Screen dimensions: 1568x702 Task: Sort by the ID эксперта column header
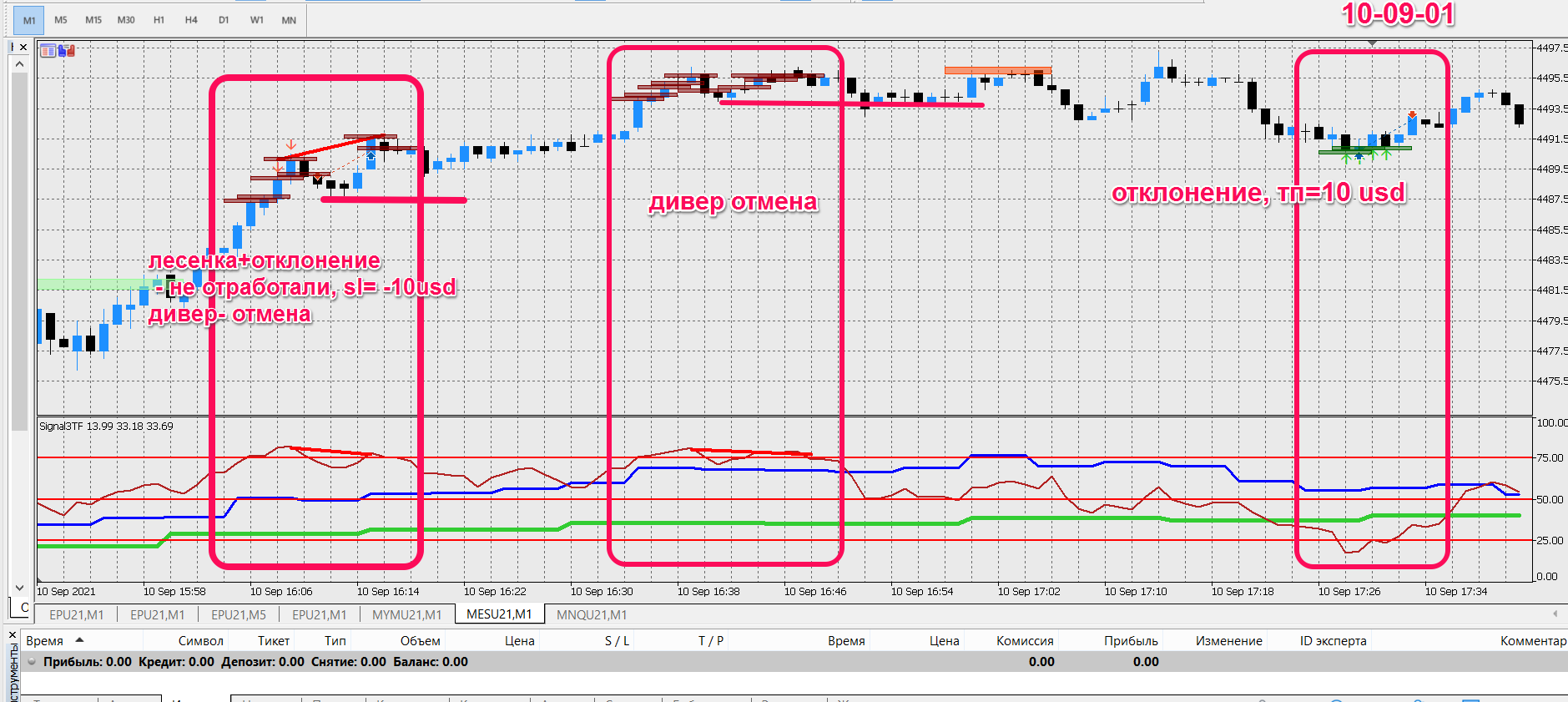tap(1334, 640)
